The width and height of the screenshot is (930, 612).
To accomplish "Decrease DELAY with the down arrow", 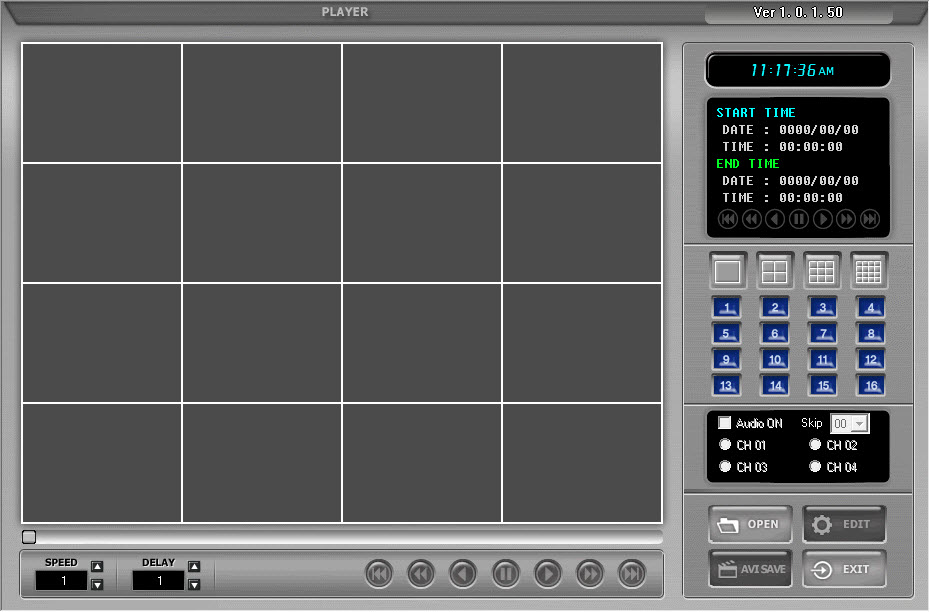I will click(194, 584).
